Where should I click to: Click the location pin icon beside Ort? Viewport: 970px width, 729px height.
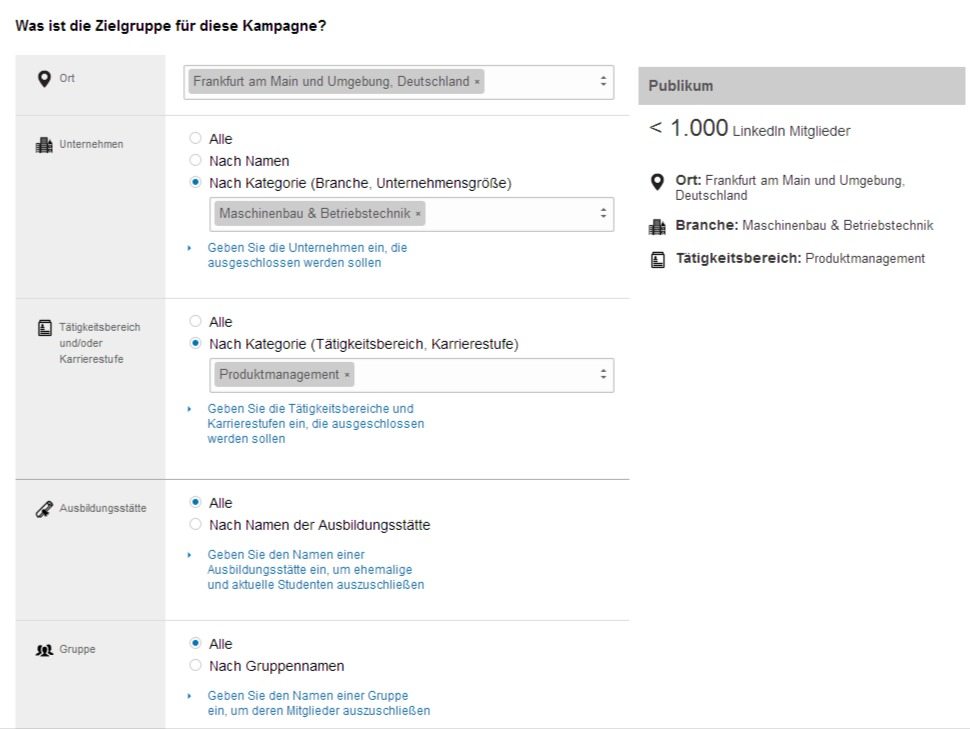coord(44,78)
